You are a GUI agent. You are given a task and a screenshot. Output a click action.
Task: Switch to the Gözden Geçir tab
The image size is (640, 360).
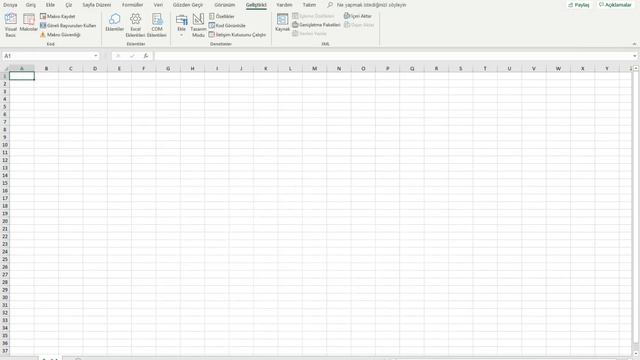click(x=188, y=5)
